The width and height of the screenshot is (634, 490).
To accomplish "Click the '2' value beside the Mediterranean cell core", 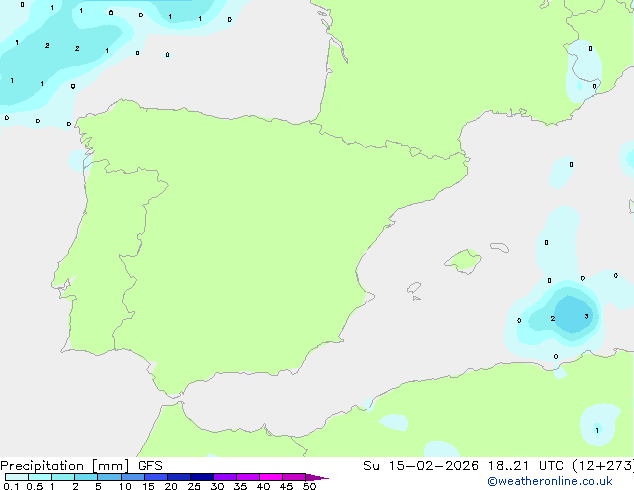I will coord(553,319).
